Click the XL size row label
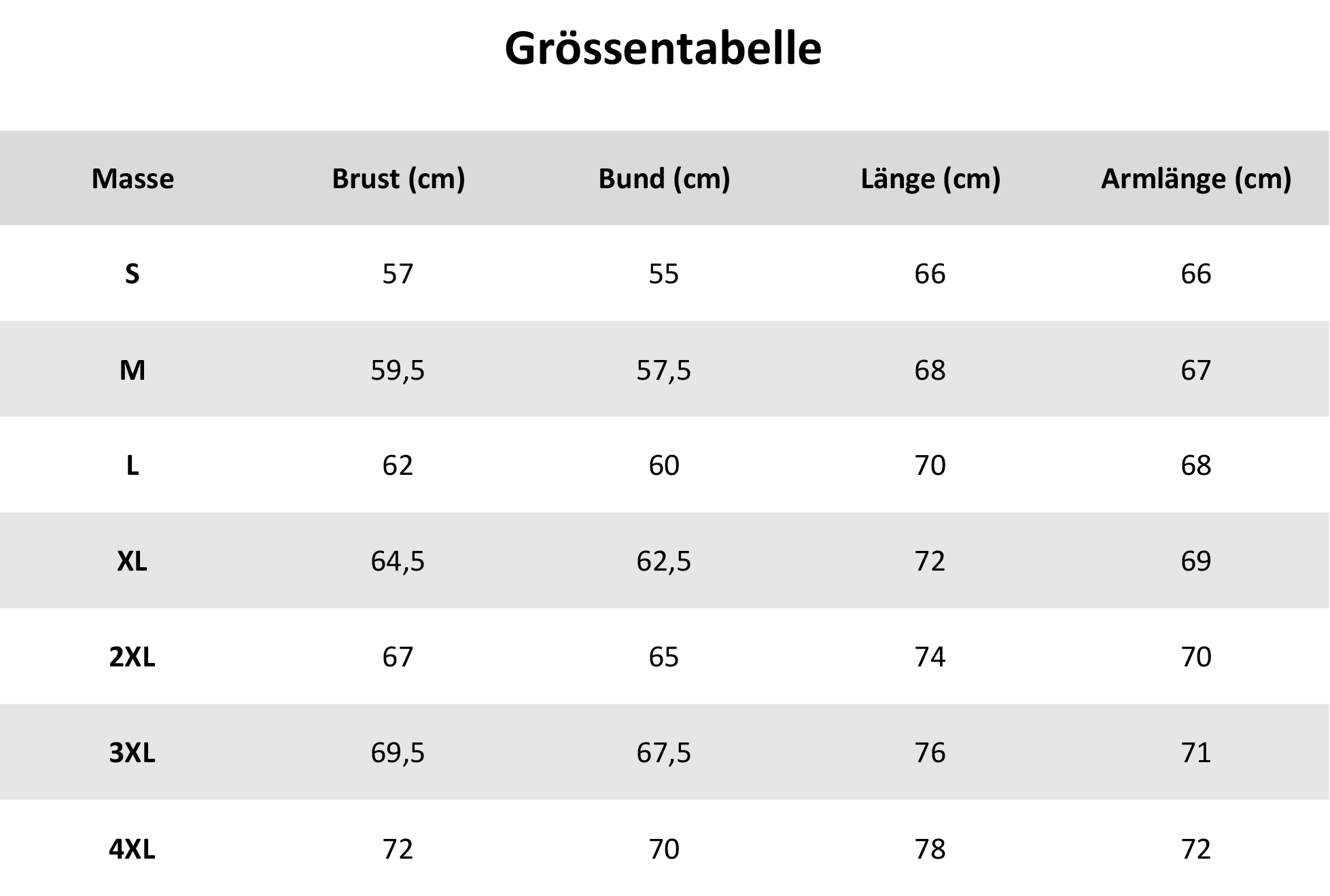The image size is (1330, 896). coord(133,561)
